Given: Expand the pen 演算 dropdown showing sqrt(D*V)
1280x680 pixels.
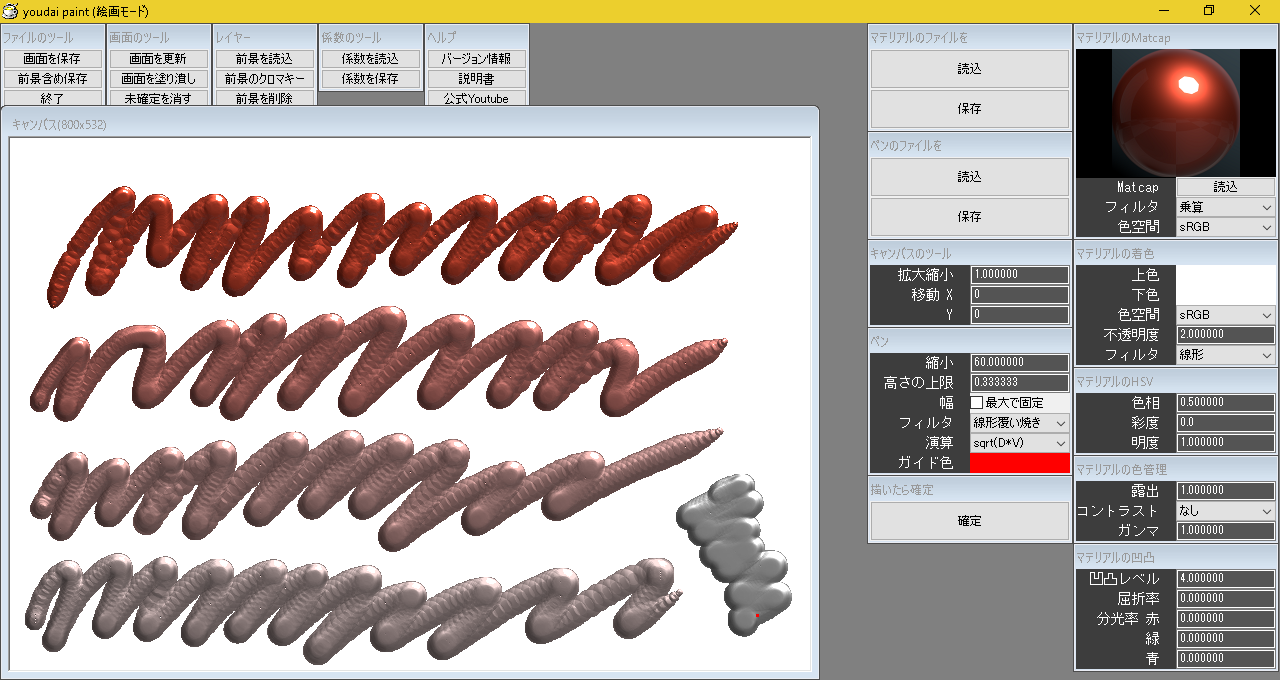Looking at the screenshot, I should [x=1019, y=442].
